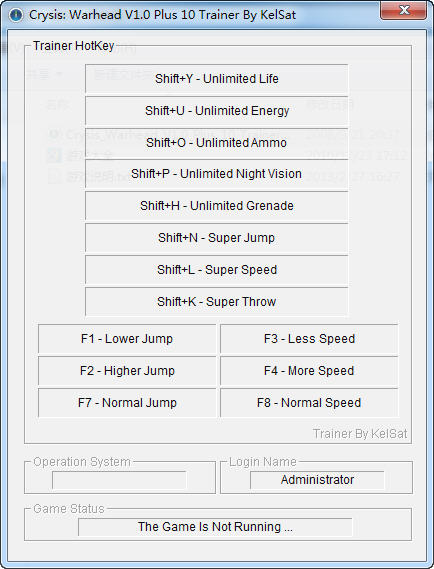Viewport: 434px width, 569px height.
Task: Activate Shift+Y Unlimited Life button
Action: tap(217, 79)
